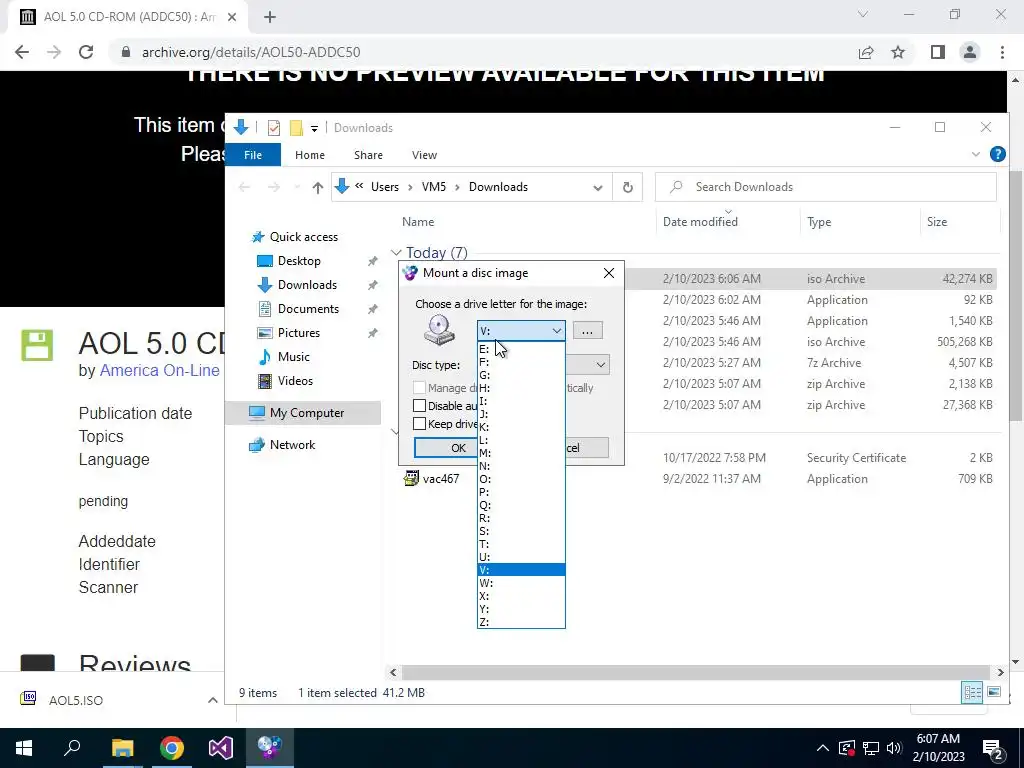This screenshot has height=768, width=1024.
Task: Click Explorer up one level arrow
Action: [x=317, y=187]
